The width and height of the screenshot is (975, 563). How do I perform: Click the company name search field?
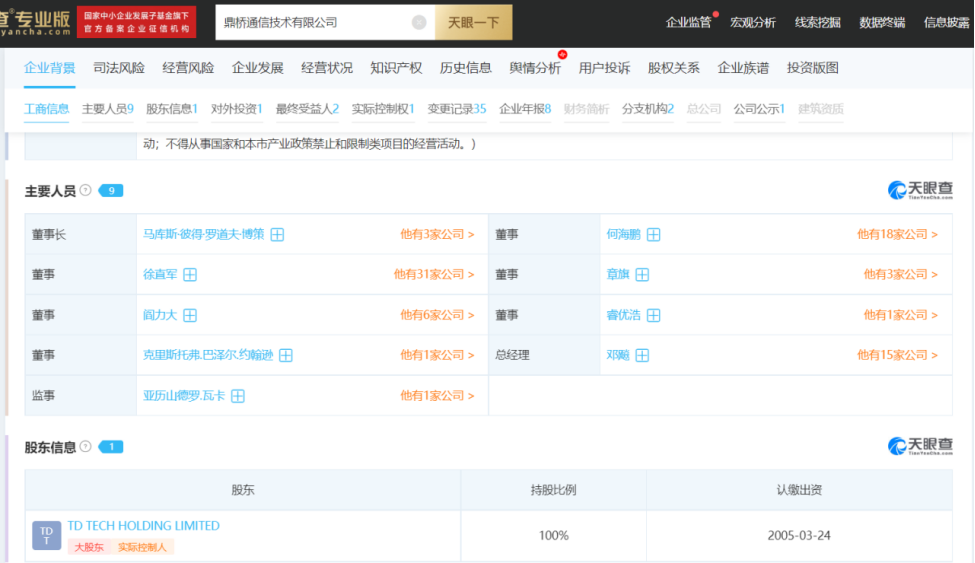point(314,22)
